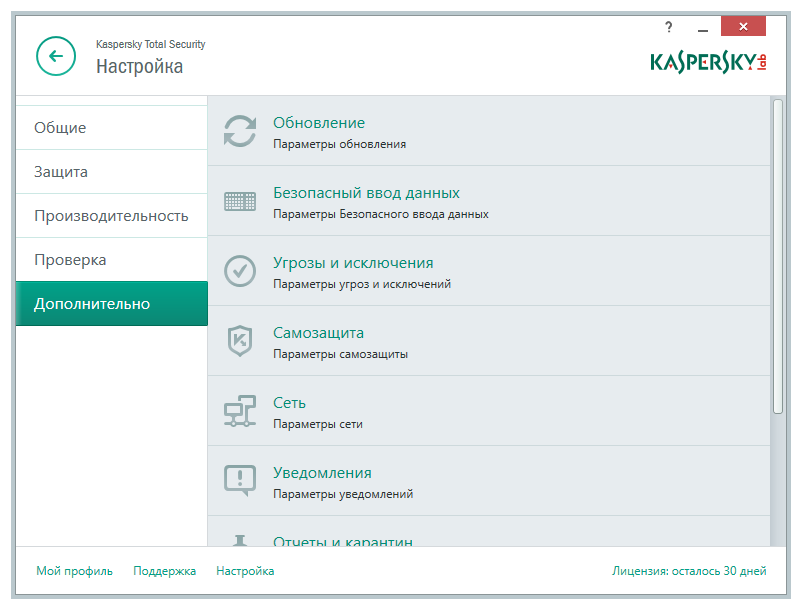Open Самозащита settings
801x615 pixels.
(318, 333)
